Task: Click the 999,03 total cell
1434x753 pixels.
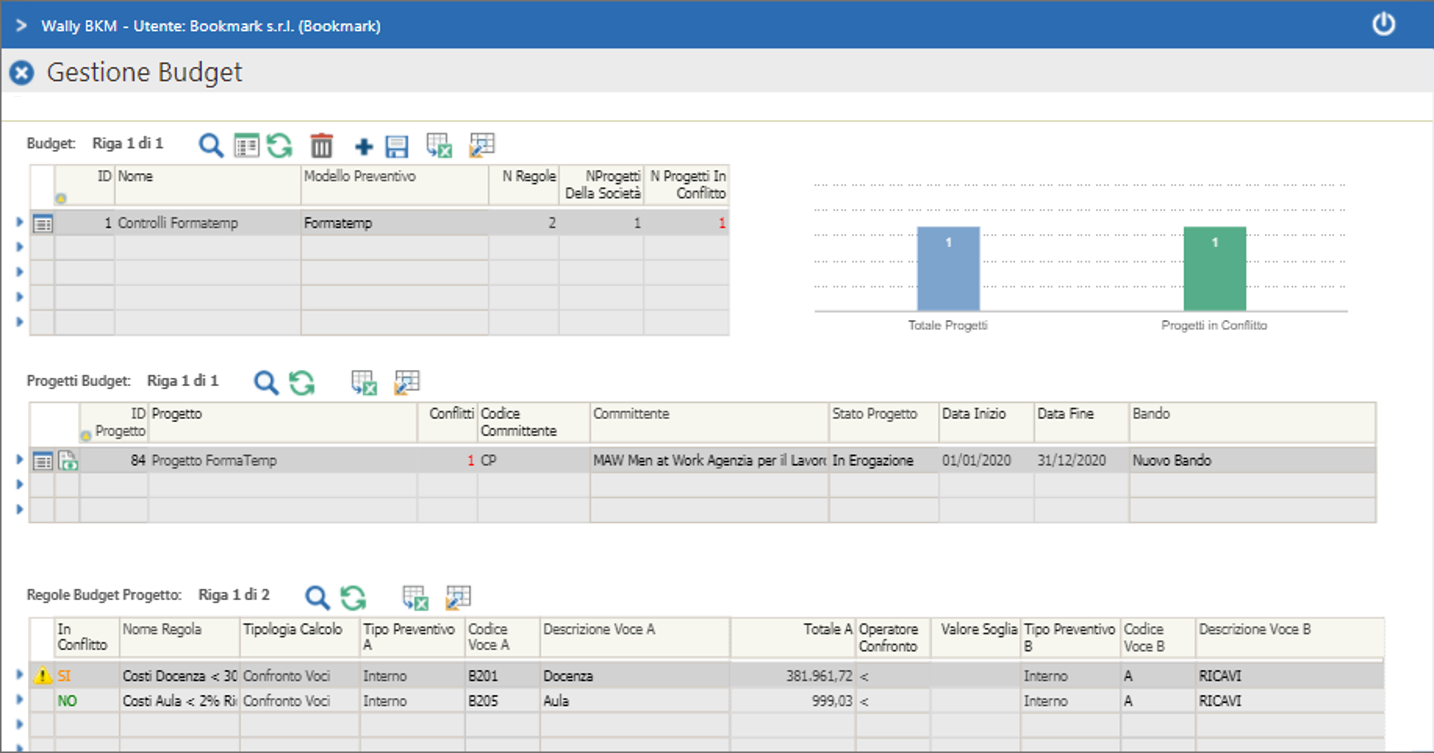Action: (793, 702)
